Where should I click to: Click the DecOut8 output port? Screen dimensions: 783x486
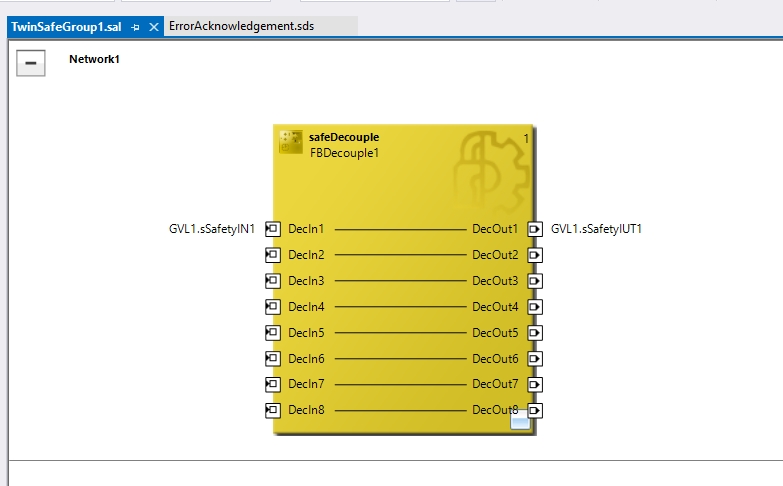pyautogui.click(x=535, y=410)
